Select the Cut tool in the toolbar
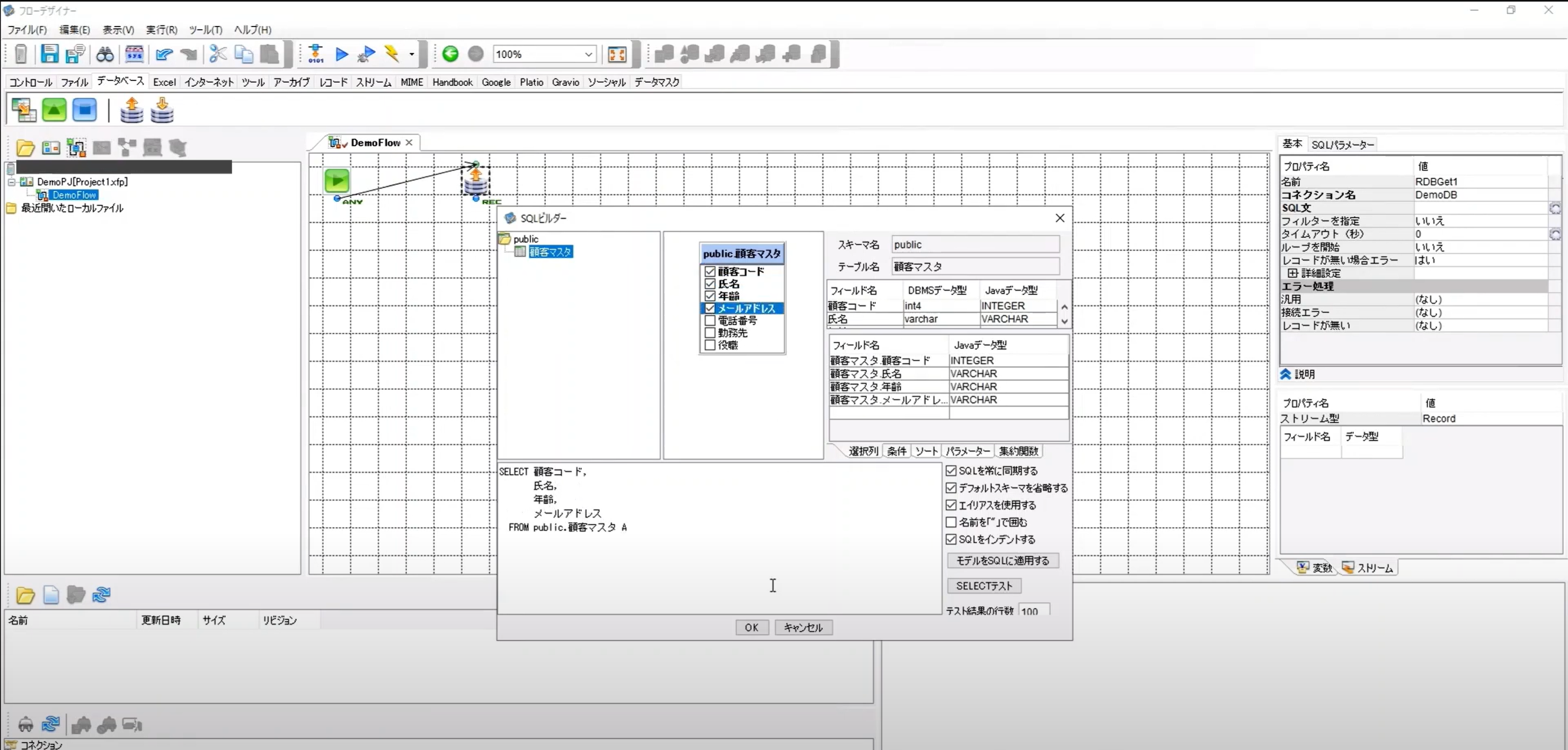1568x750 pixels. coord(217,53)
